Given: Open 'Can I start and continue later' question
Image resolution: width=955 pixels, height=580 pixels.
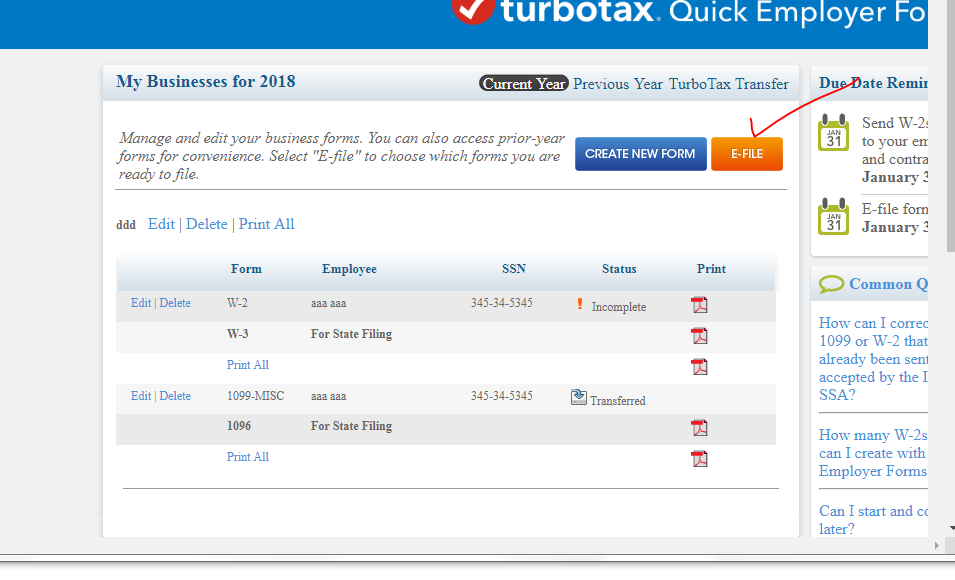Looking at the screenshot, I should (x=873, y=520).
